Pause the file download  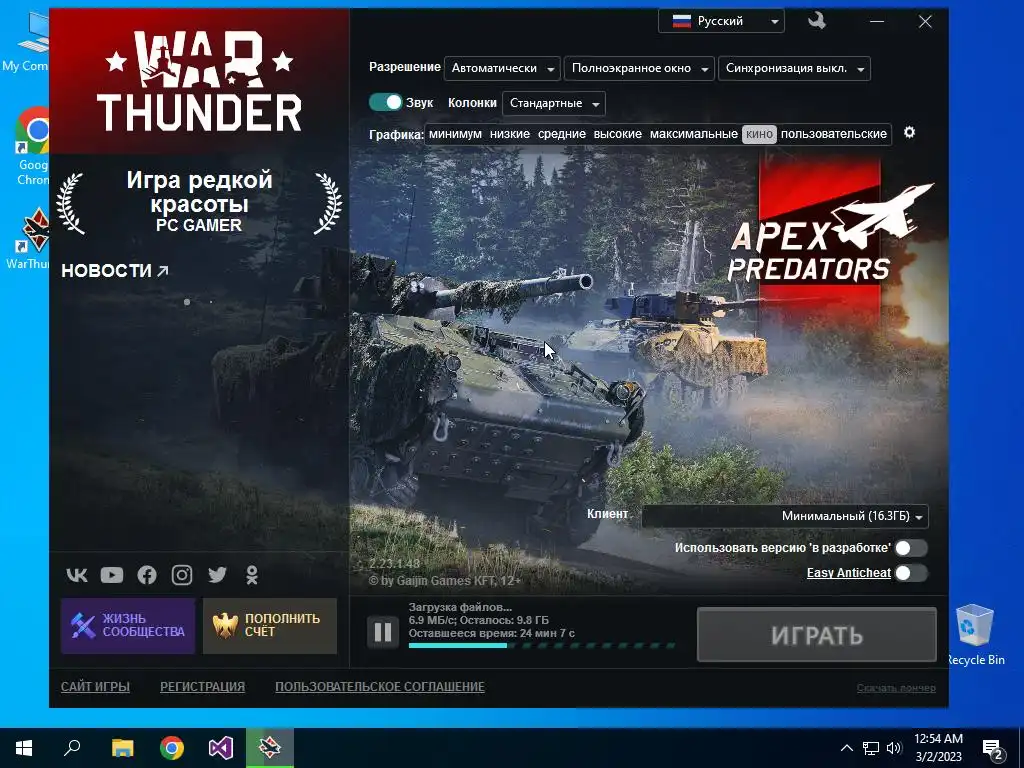click(383, 632)
